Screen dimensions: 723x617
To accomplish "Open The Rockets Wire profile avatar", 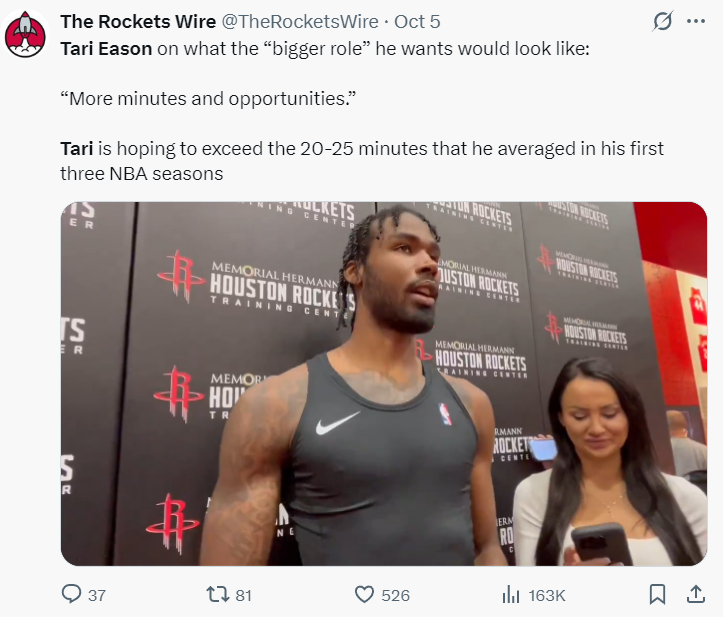I will [x=25, y=35].
